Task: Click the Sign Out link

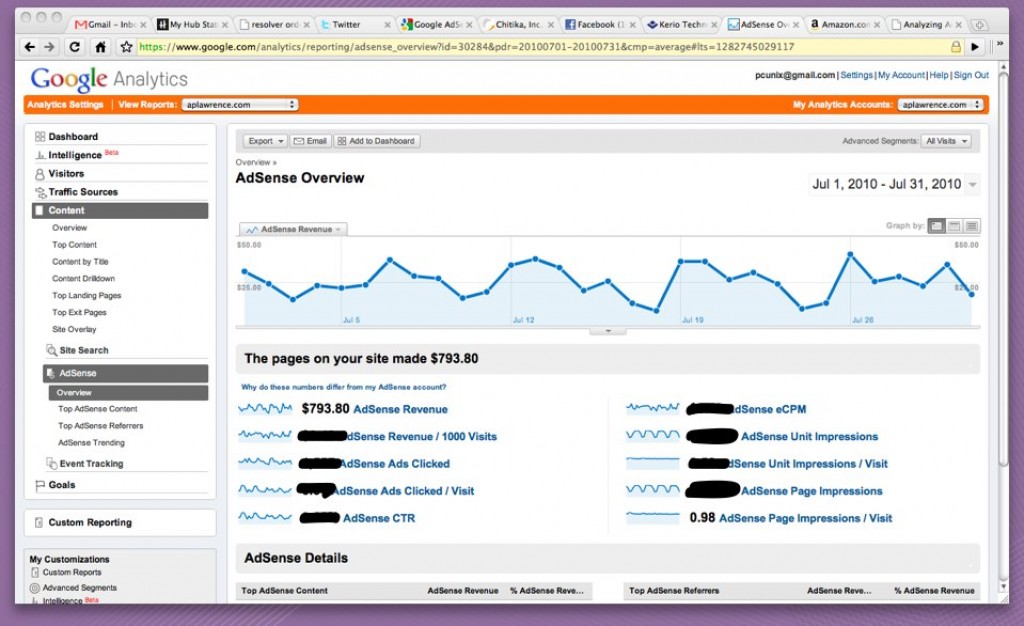Action: click(971, 74)
